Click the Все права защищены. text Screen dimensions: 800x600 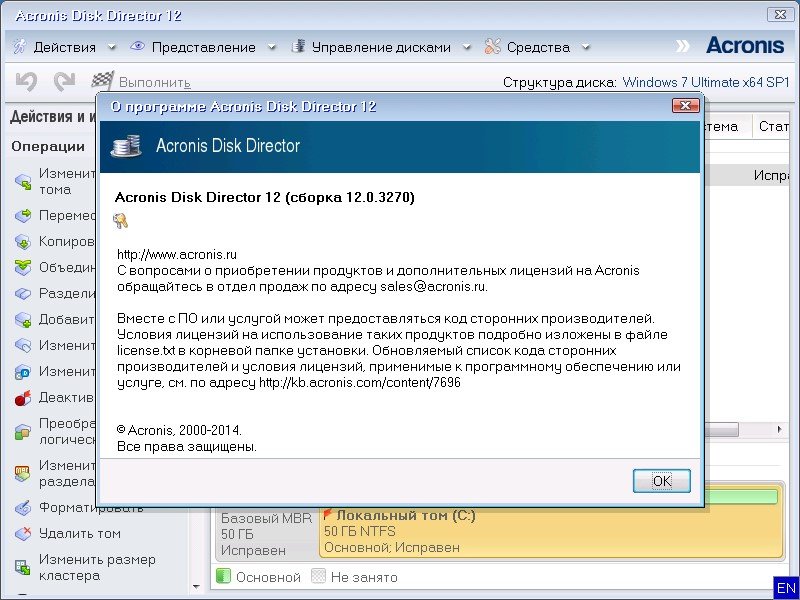point(187,446)
